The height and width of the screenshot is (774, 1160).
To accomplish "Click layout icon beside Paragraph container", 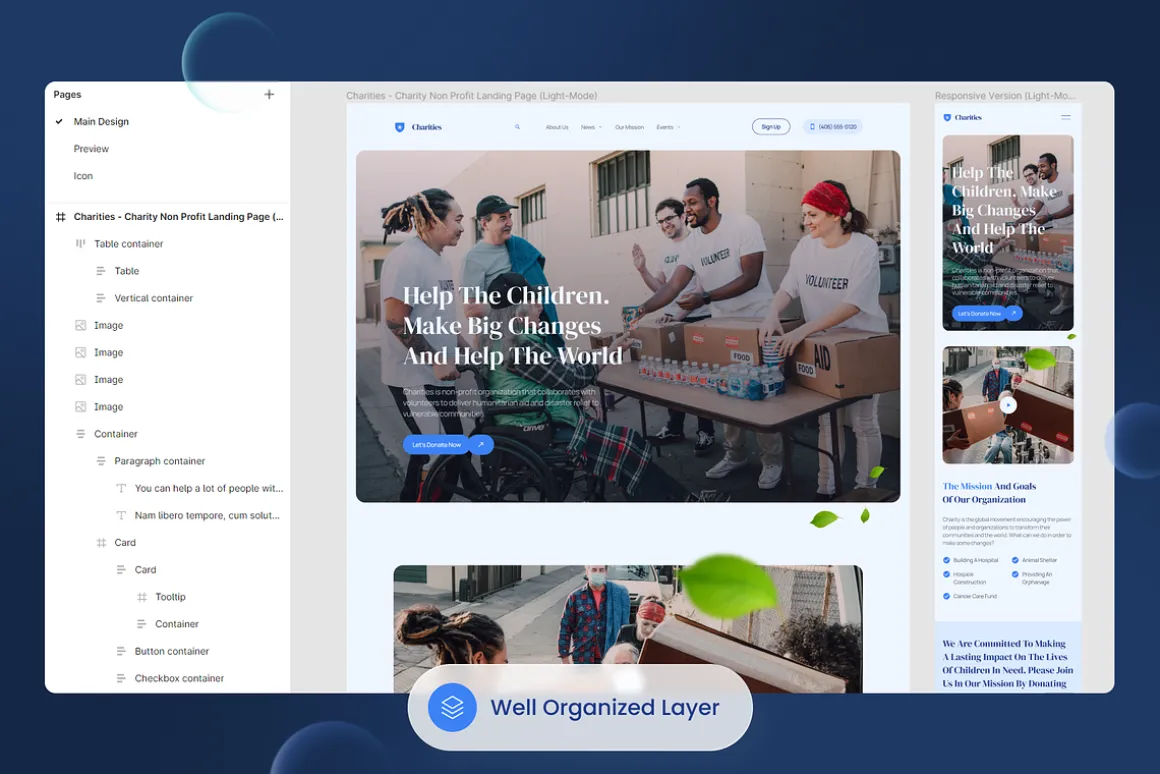I will click(x=101, y=461).
